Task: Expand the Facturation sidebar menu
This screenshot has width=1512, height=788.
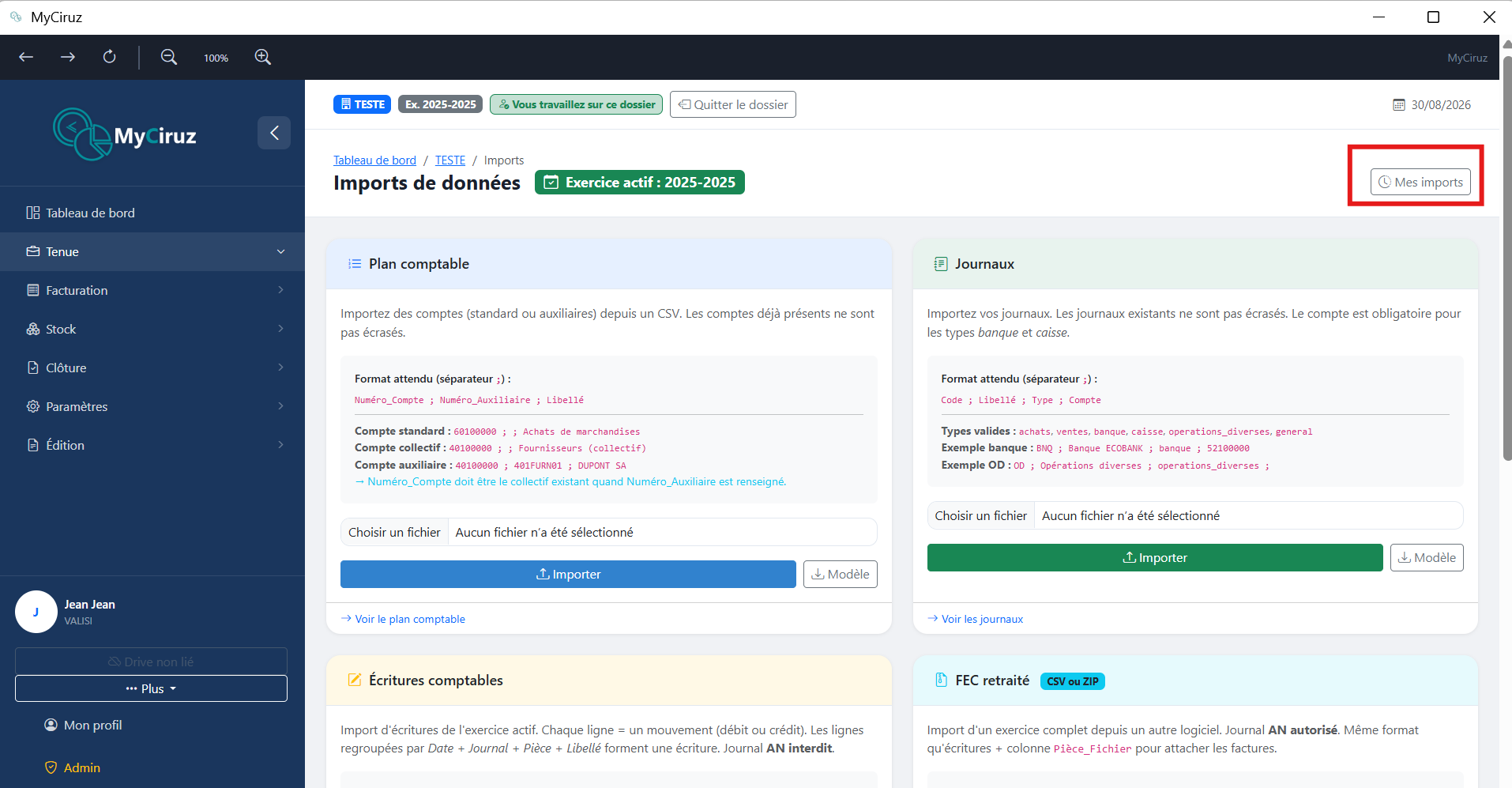Action: point(152,290)
